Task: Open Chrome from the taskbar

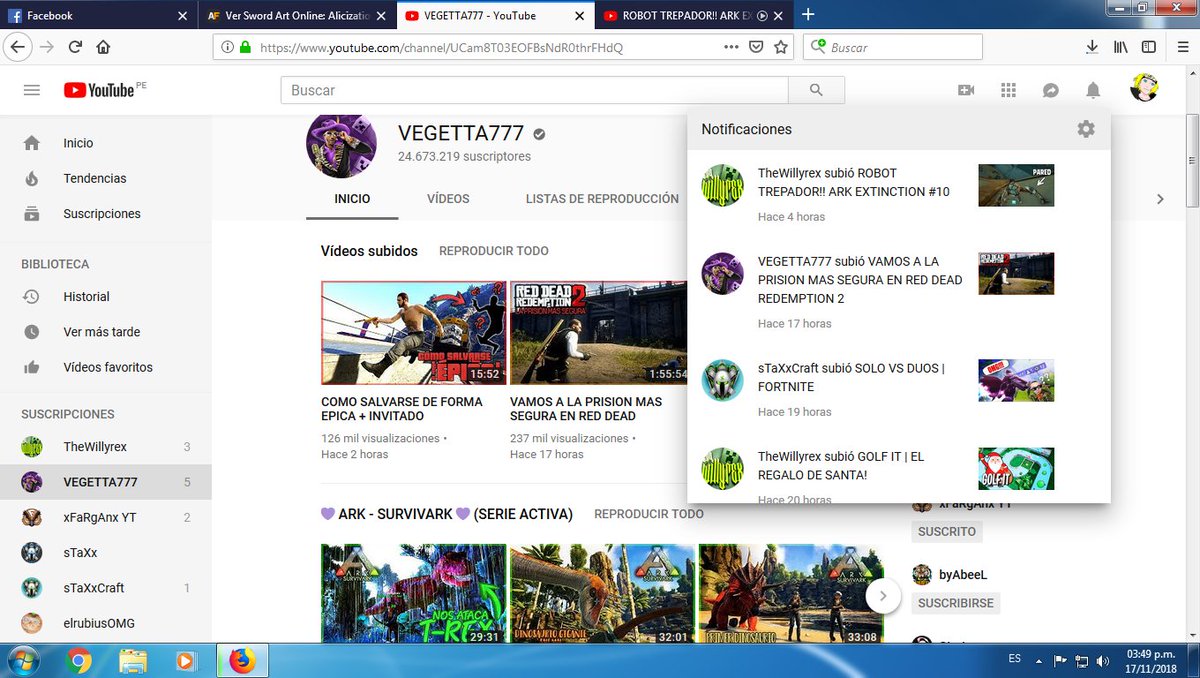Action: click(x=80, y=660)
